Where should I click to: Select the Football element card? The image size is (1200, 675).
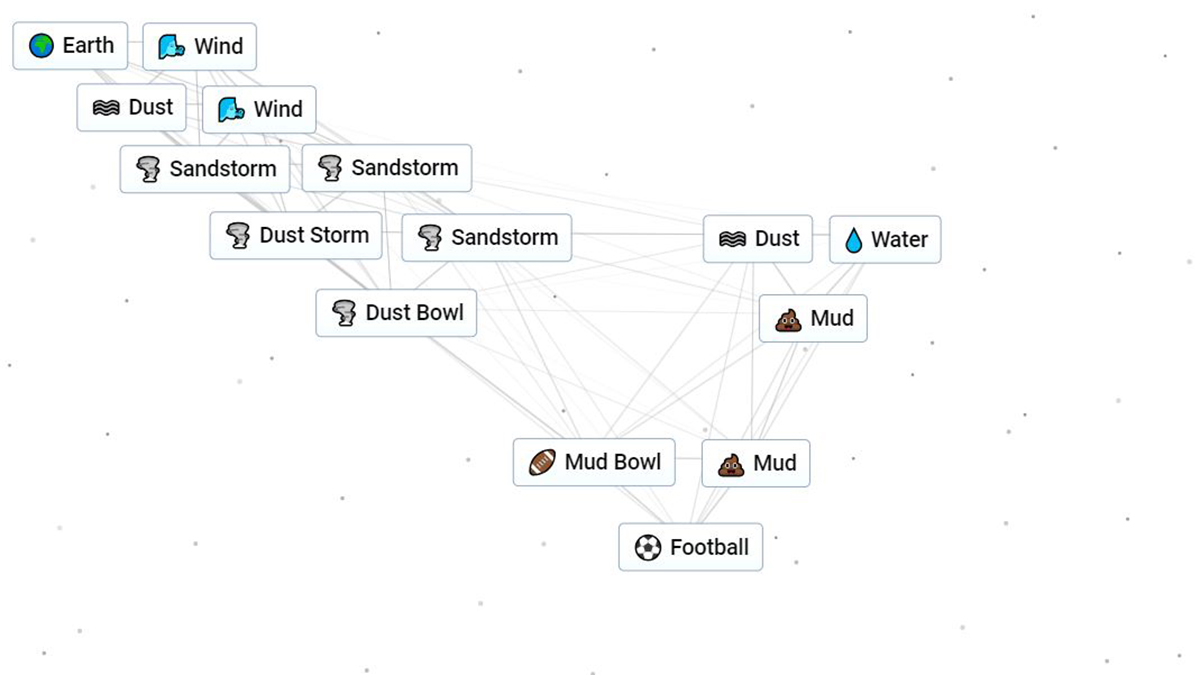[691, 547]
